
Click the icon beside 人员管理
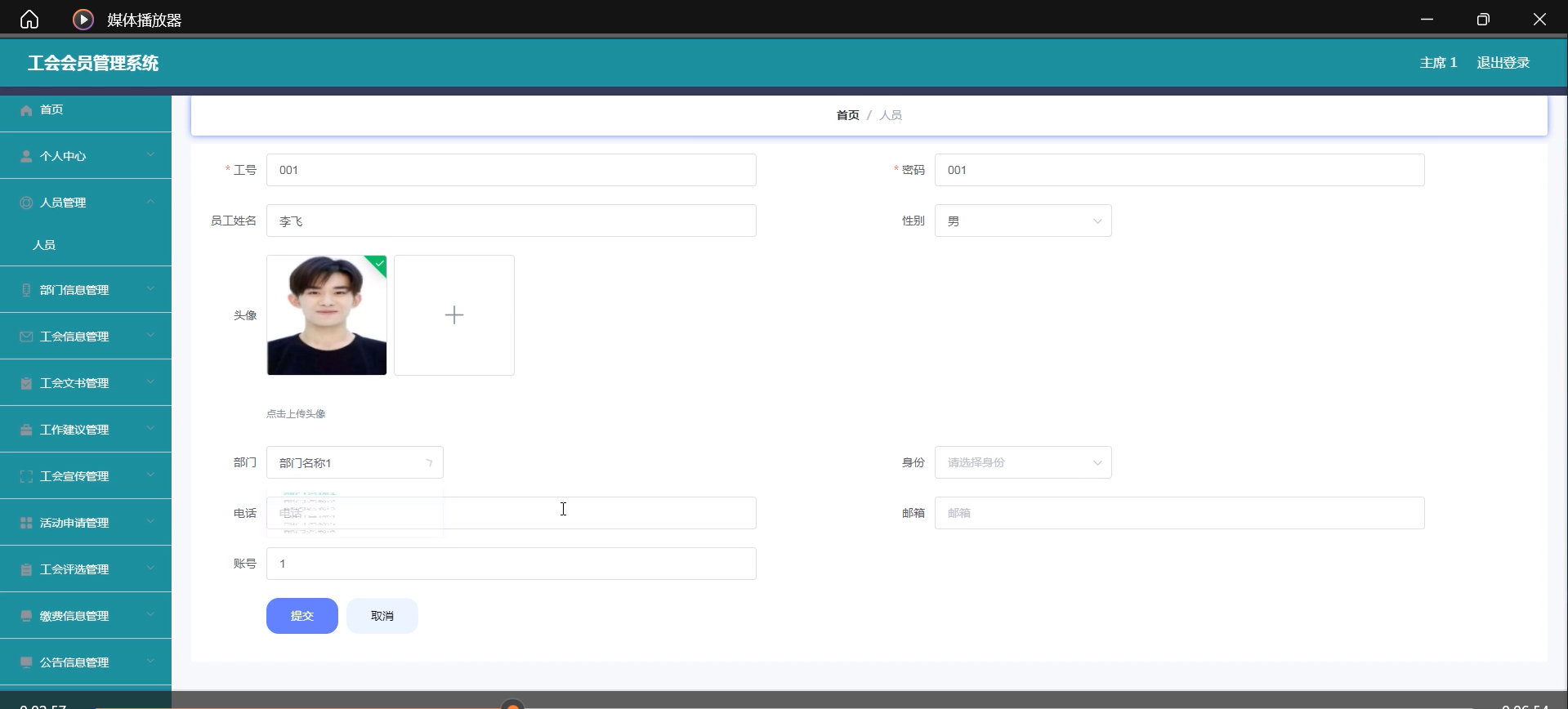(26, 203)
